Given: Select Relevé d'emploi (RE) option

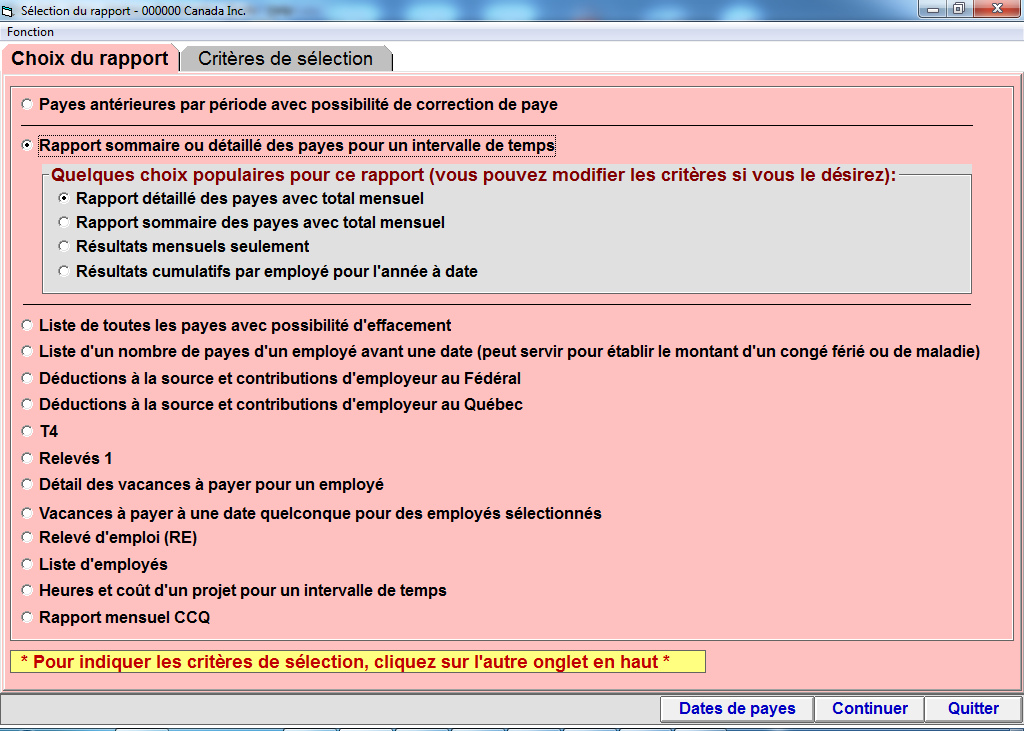Looking at the screenshot, I should pyautogui.click(x=28, y=537).
